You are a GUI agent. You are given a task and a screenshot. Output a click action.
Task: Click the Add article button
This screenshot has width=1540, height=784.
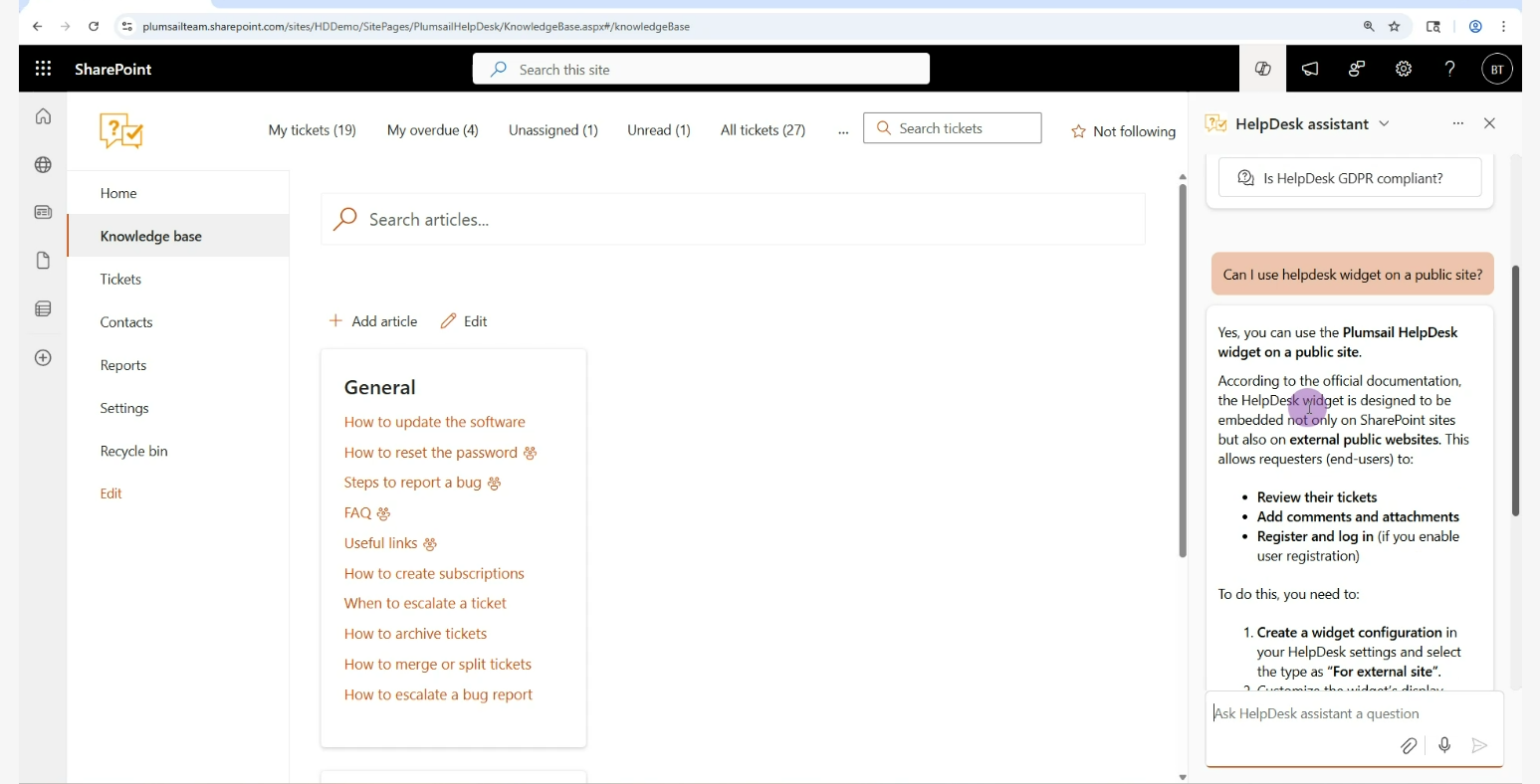point(373,321)
